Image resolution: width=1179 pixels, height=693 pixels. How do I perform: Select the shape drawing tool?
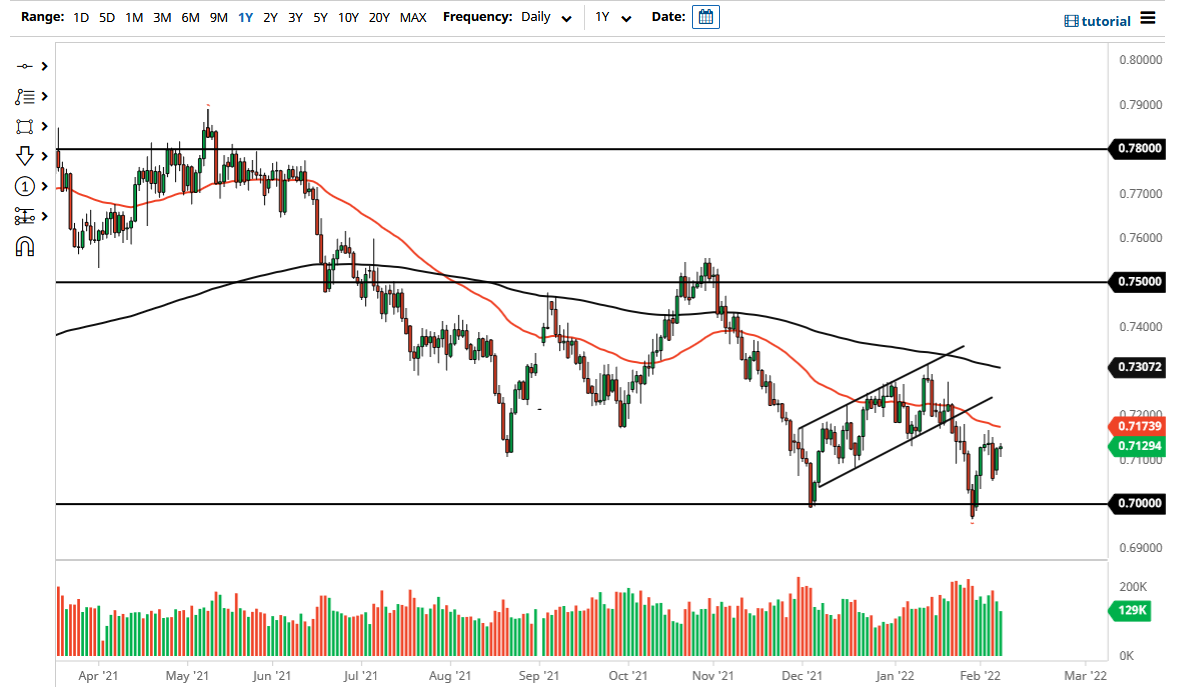pos(25,126)
